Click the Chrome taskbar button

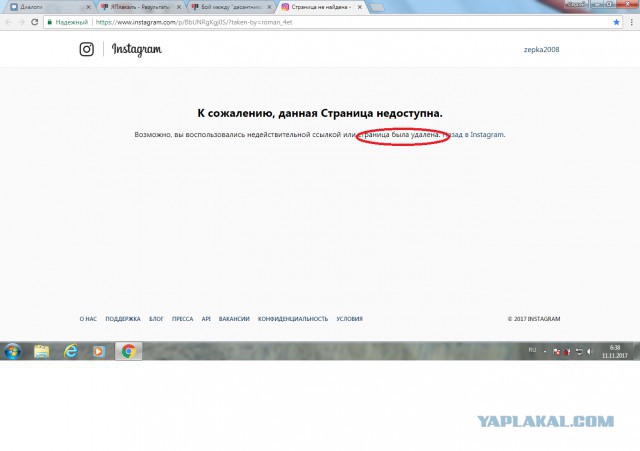(x=129, y=351)
